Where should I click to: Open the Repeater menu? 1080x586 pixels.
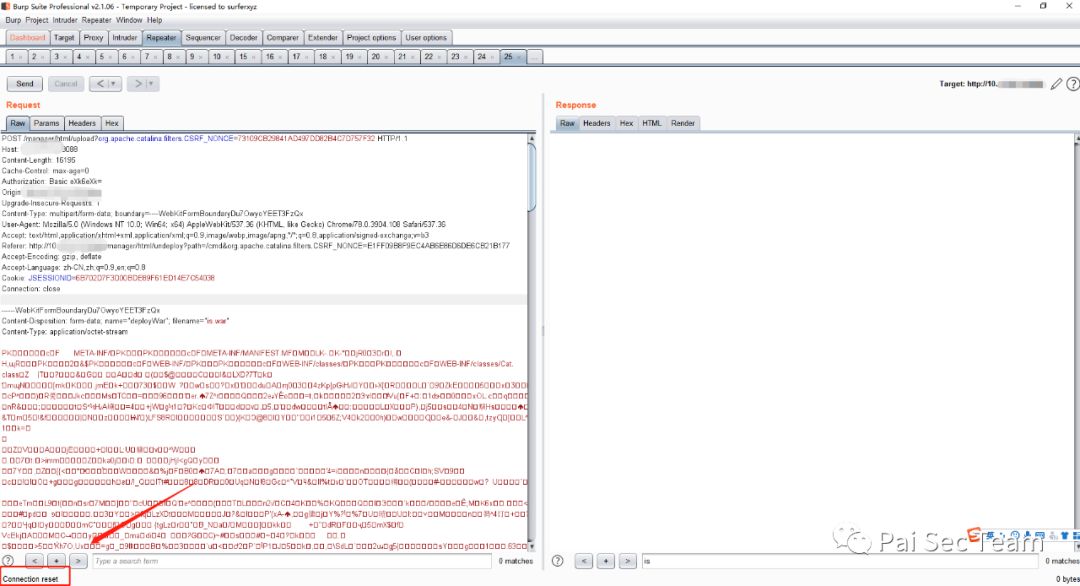96,20
